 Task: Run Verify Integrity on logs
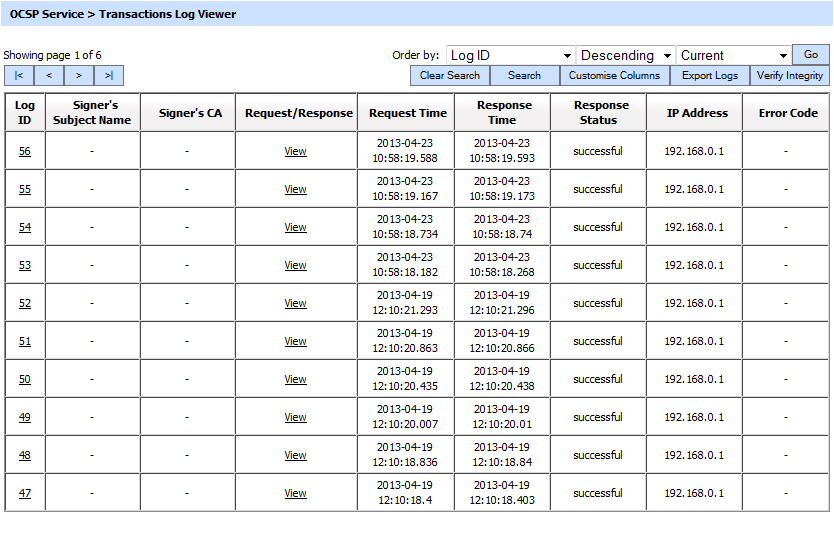790,76
